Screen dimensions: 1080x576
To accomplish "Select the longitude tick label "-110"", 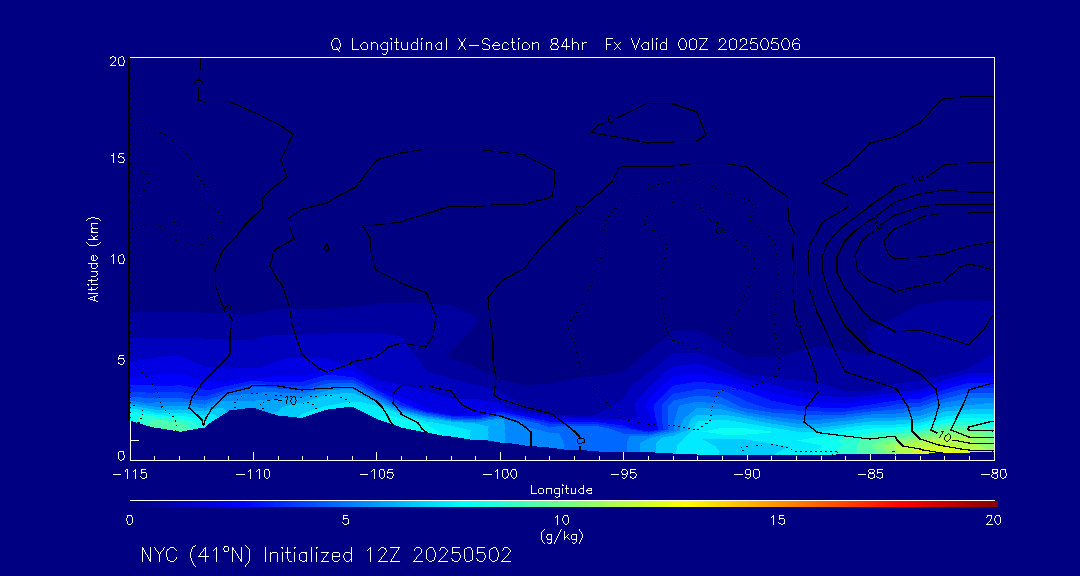I will [x=253, y=475].
